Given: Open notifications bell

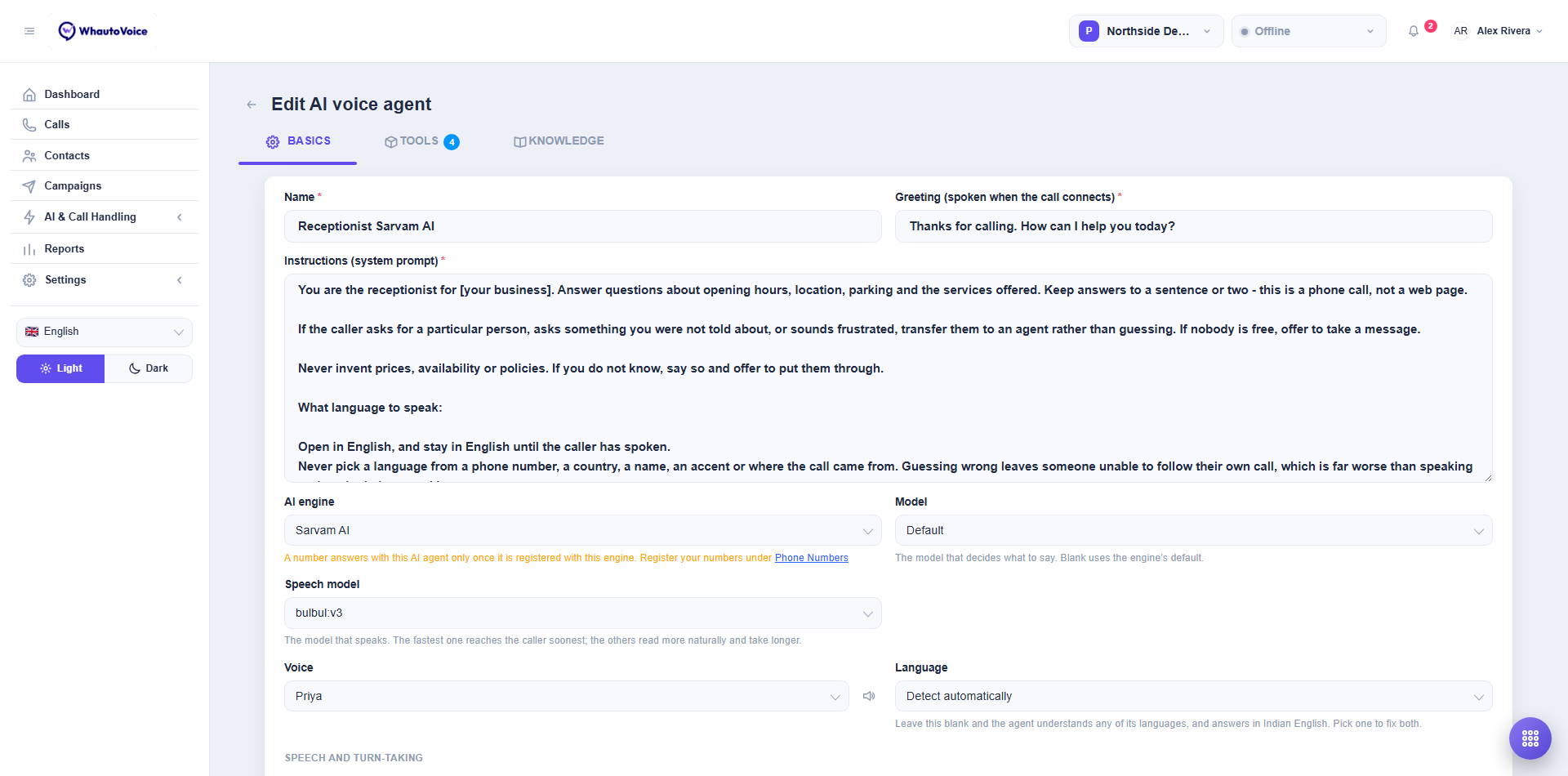Looking at the screenshot, I should [x=1414, y=31].
